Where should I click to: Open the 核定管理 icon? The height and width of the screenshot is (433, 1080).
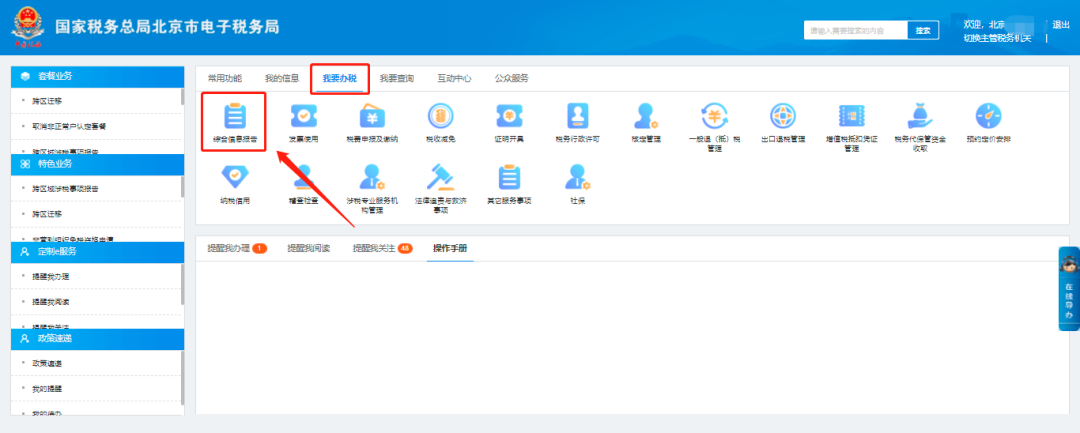pyautogui.click(x=646, y=116)
